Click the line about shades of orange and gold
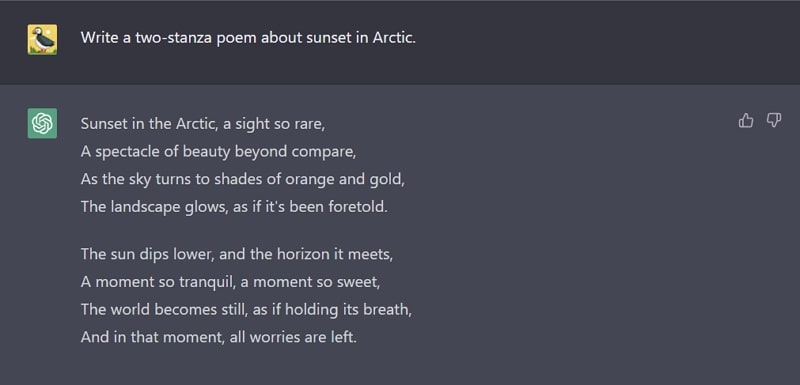 (x=242, y=179)
